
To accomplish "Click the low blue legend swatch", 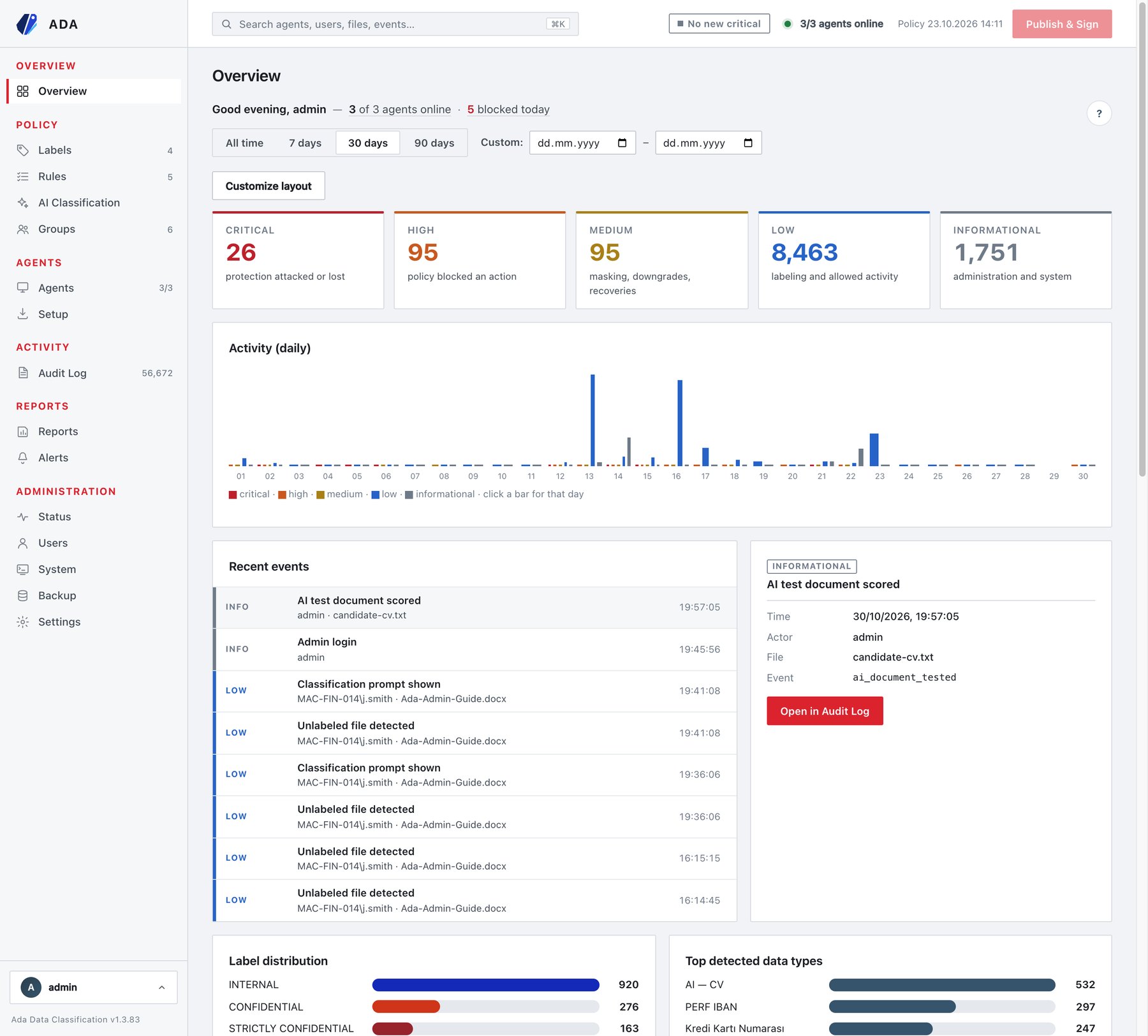I will [x=376, y=495].
